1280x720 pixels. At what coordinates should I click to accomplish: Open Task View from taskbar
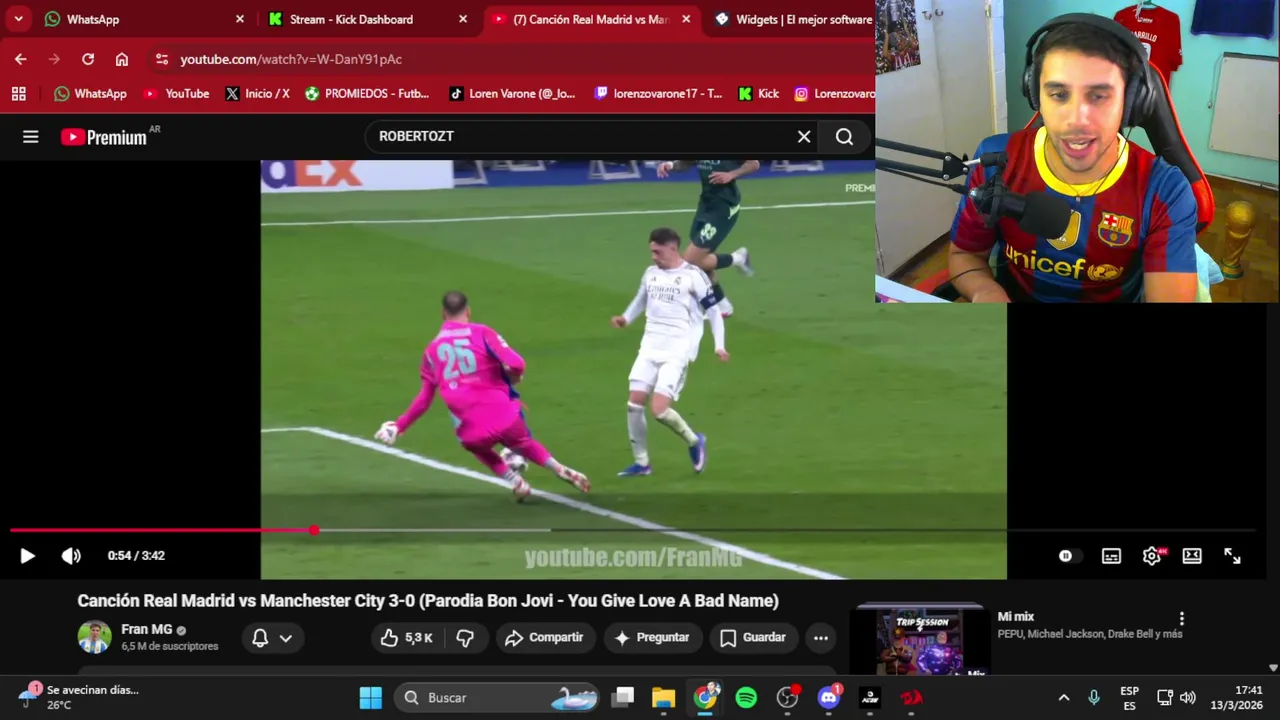(624, 697)
